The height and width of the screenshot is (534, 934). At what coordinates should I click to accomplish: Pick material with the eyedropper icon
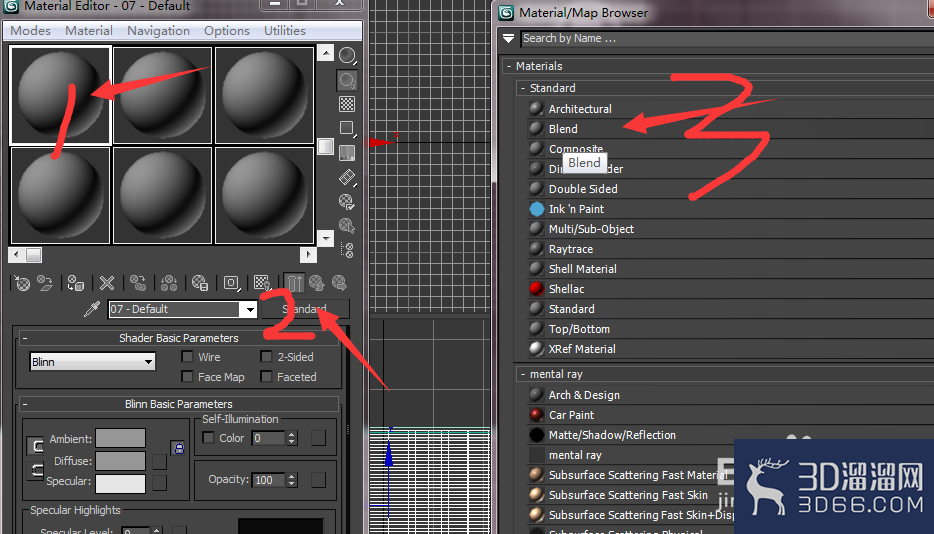point(92,309)
